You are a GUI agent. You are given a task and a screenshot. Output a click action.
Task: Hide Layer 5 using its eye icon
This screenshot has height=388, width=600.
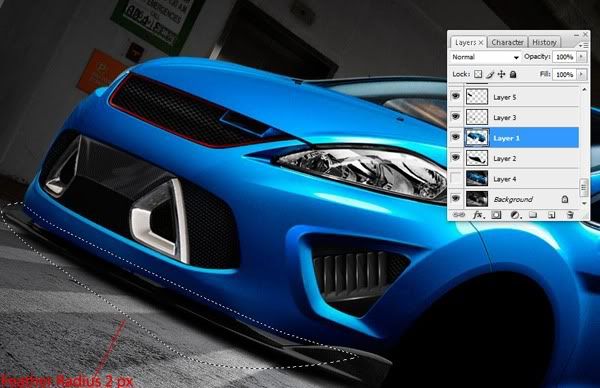tap(456, 96)
